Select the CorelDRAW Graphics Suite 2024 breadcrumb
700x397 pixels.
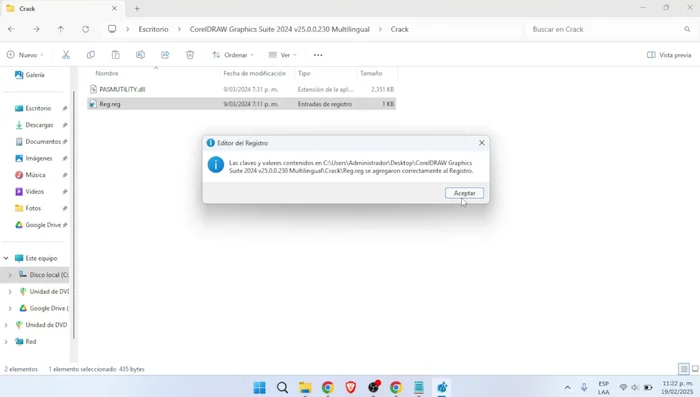[279, 29]
